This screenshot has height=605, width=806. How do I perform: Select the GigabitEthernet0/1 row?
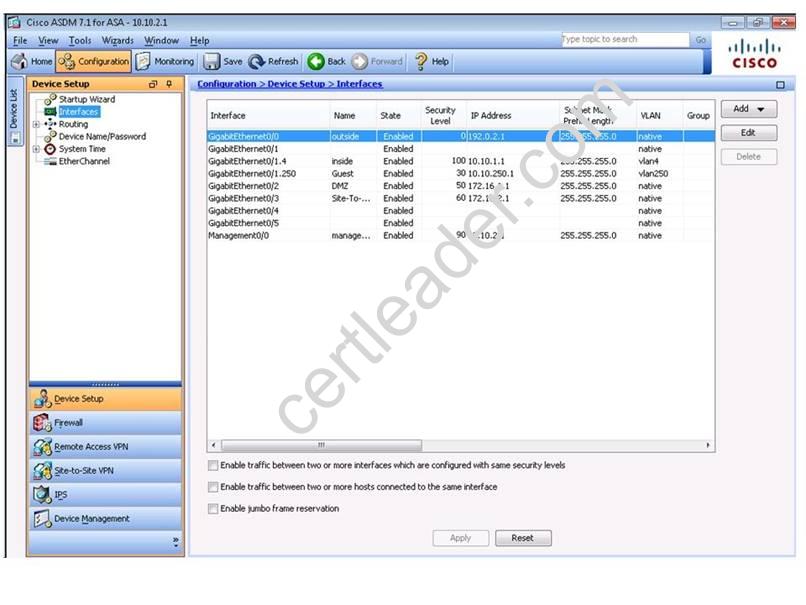click(461, 149)
